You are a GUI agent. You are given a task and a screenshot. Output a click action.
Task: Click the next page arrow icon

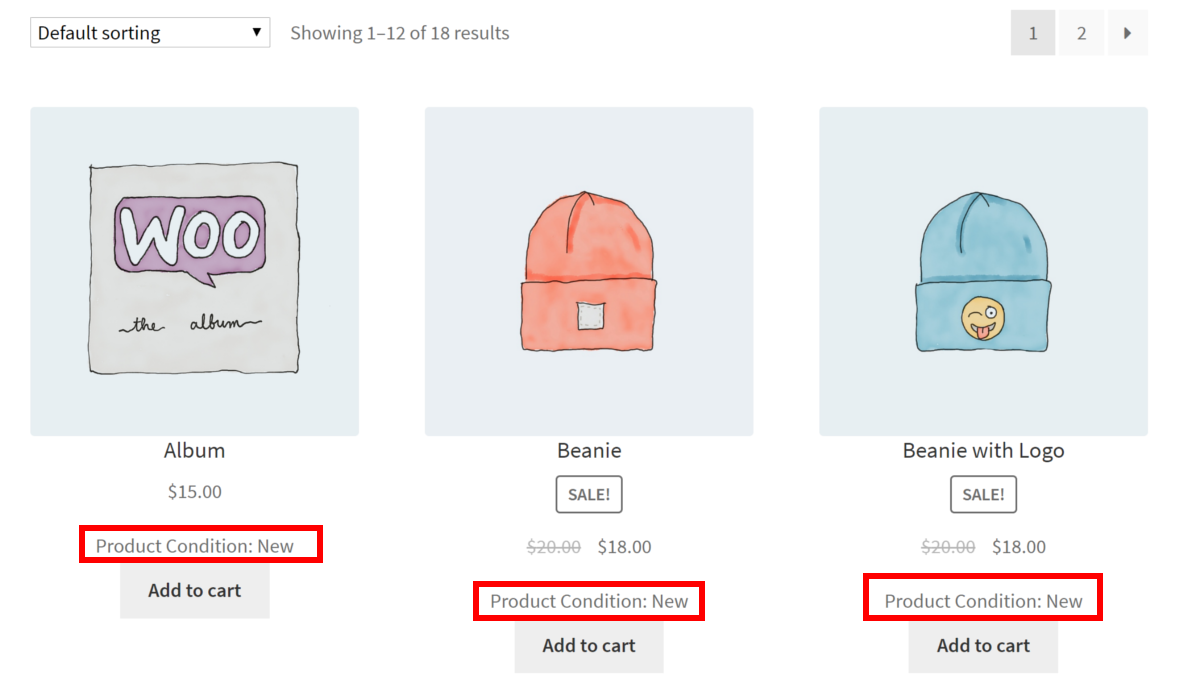(x=1128, y=32)
